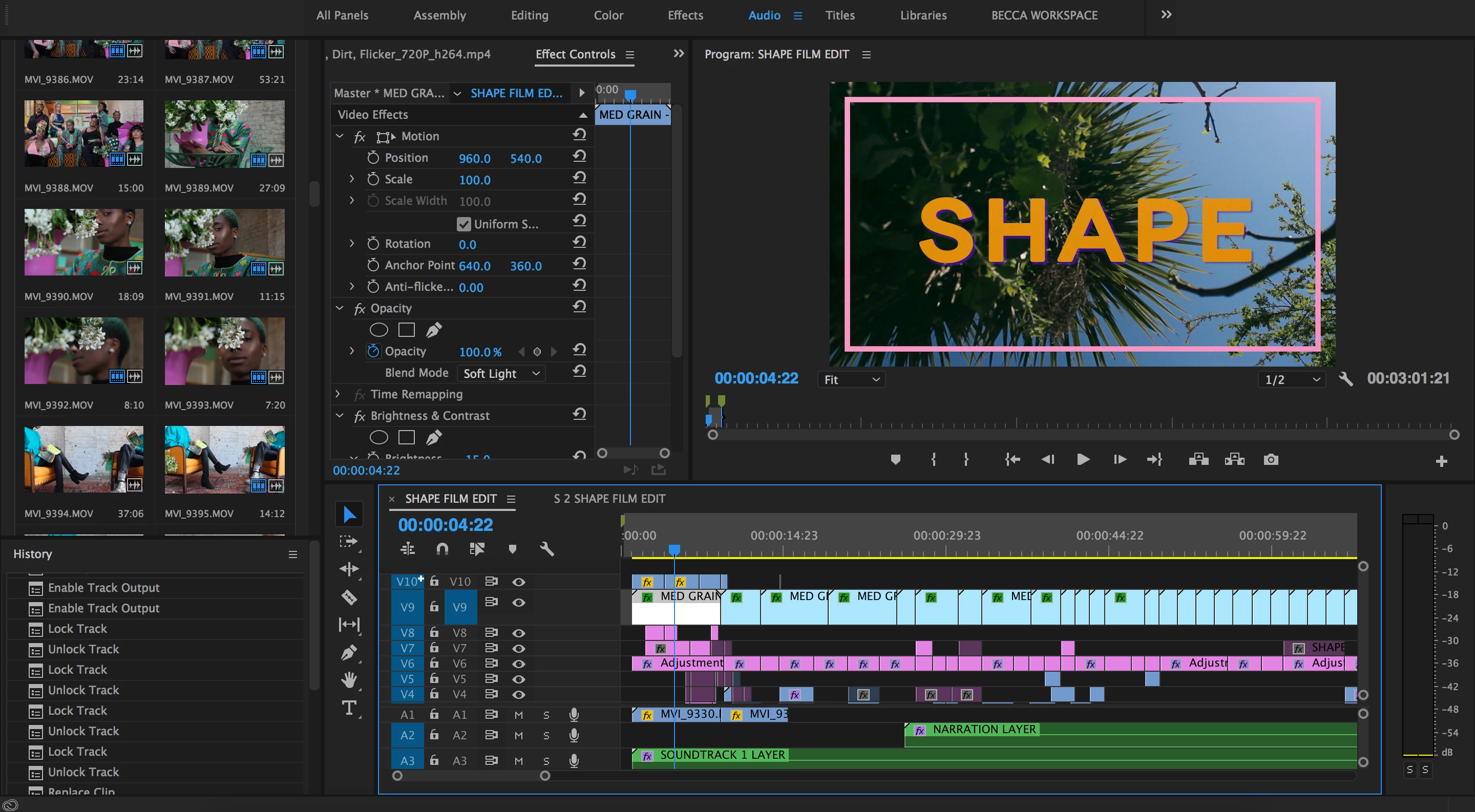The width and height of the screenshot is (1475, 812).
Task: Click the Export Frame camera icon
Action: coord(1271,460)
